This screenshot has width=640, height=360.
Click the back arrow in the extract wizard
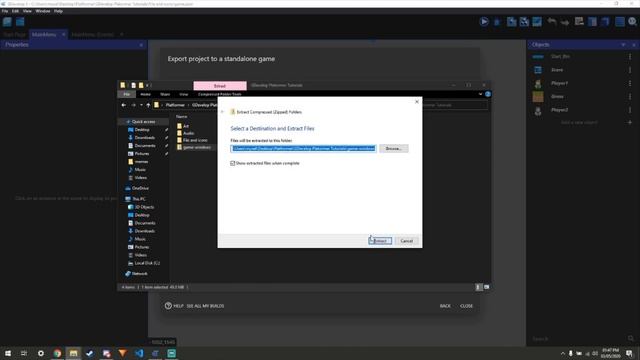pyautogui.click(x=222, y=112)
